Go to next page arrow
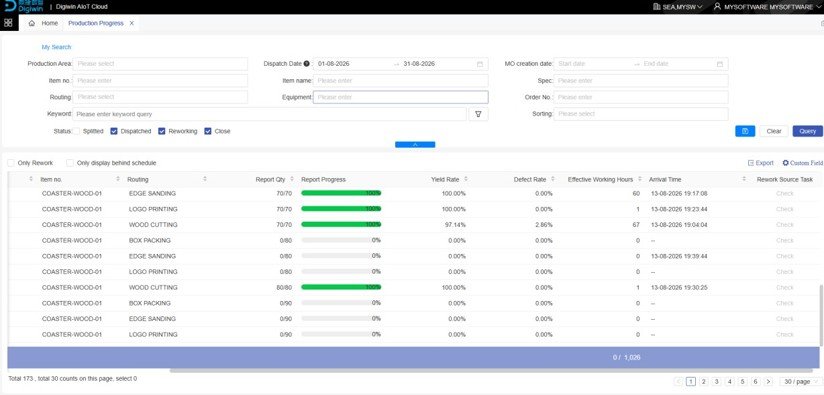The height and width of the screenshot is (395, 824). 769,382
